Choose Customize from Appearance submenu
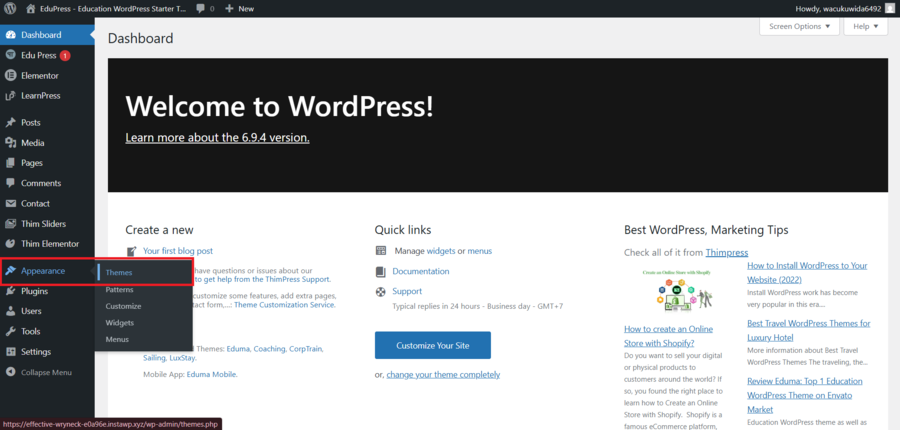 (123, 306)
